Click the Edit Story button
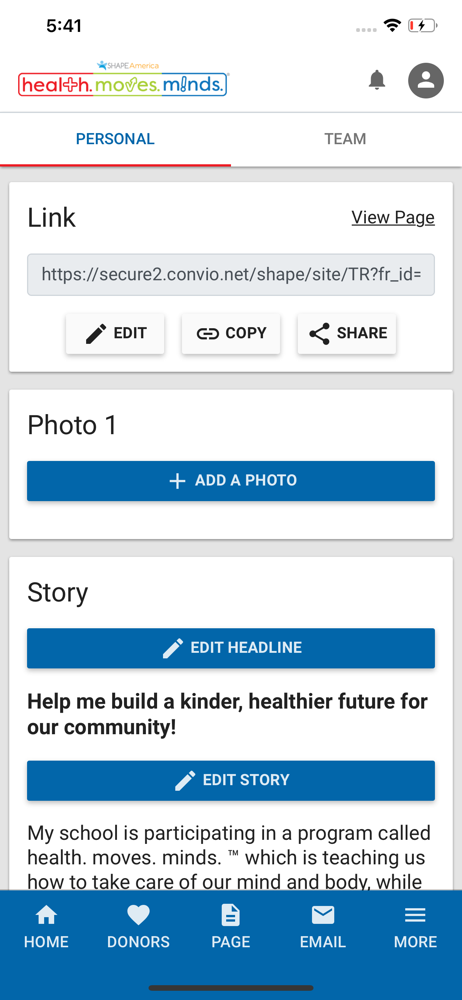This screenshot has width=462, height=1000. 231,780
